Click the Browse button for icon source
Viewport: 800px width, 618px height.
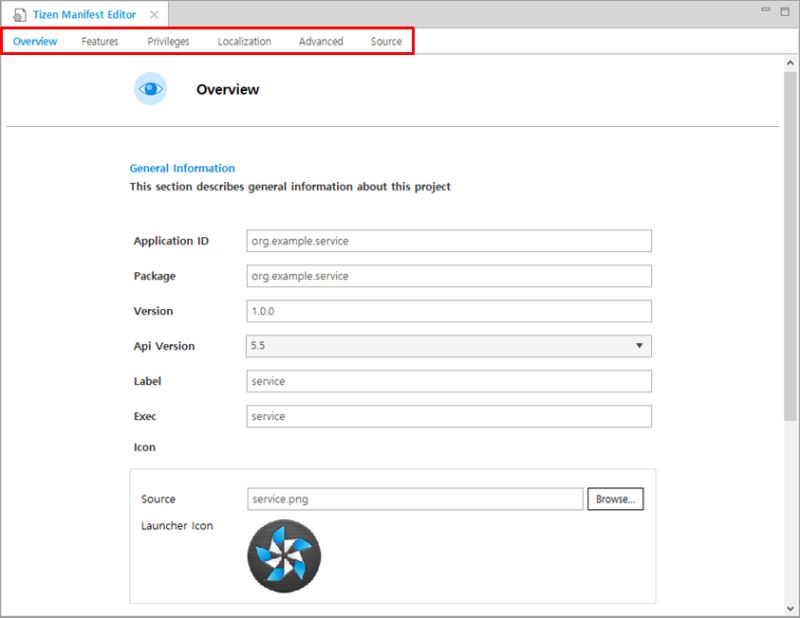click(x=615, y=498)
